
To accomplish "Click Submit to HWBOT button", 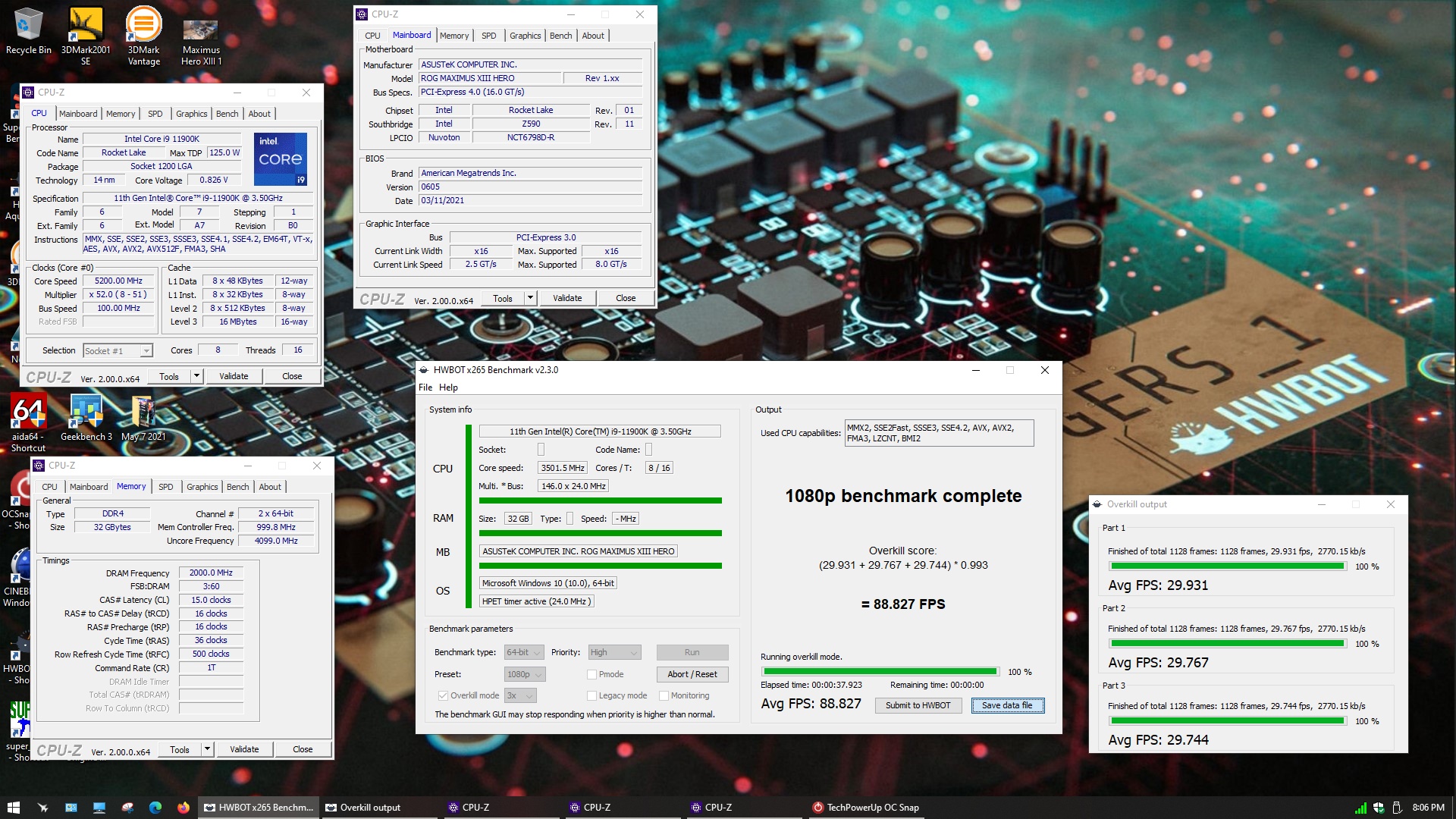I will tap(918, 705).
